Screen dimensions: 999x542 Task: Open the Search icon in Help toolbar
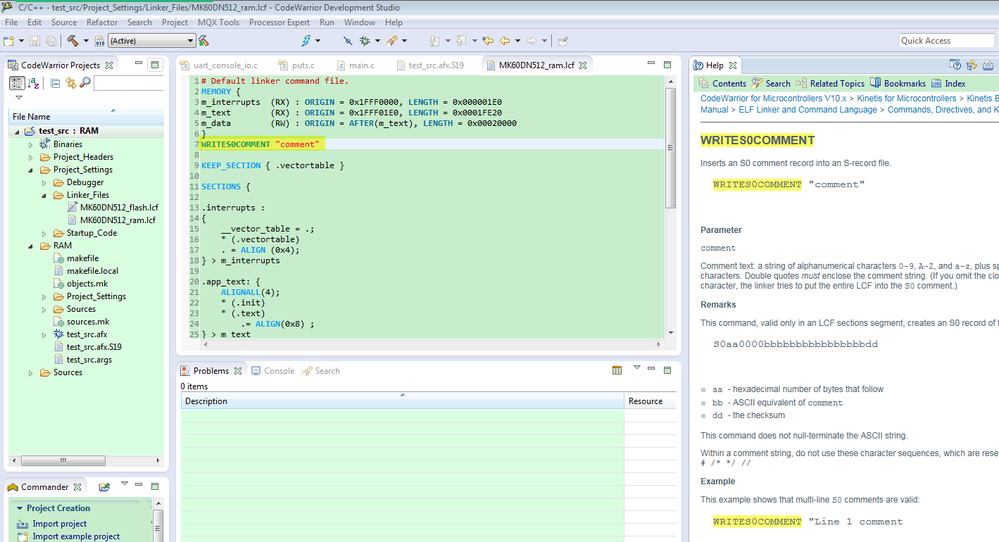tap(758, 83)
